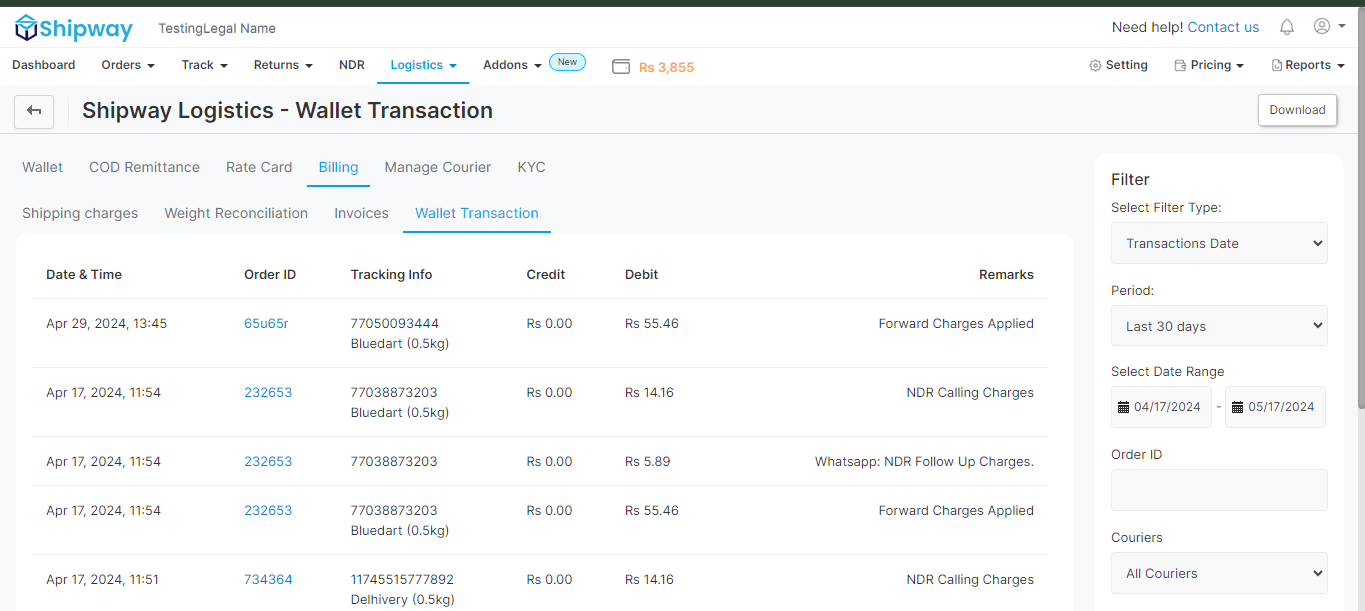This screenshot has height=611, width=1365.
Task: Click the Download button
Action: tap(1297, 110)
